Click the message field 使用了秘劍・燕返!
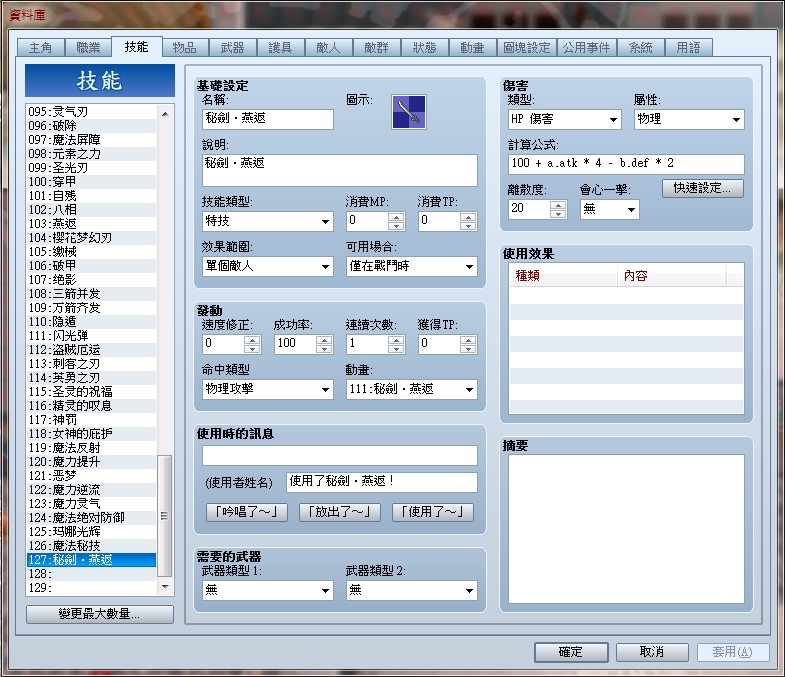 pos(382,482)
